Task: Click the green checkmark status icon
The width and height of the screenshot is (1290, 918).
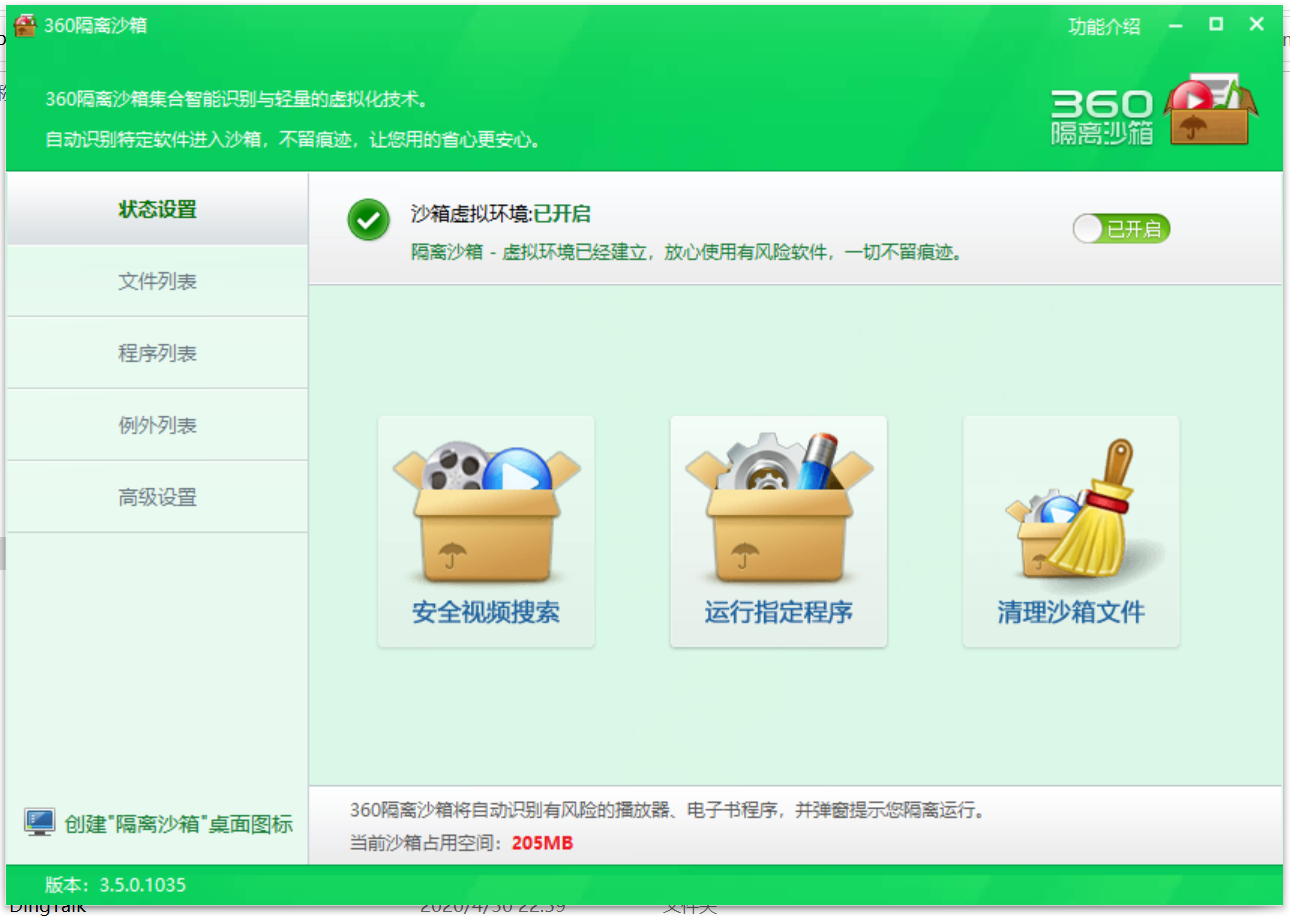Action: (369, 220)
